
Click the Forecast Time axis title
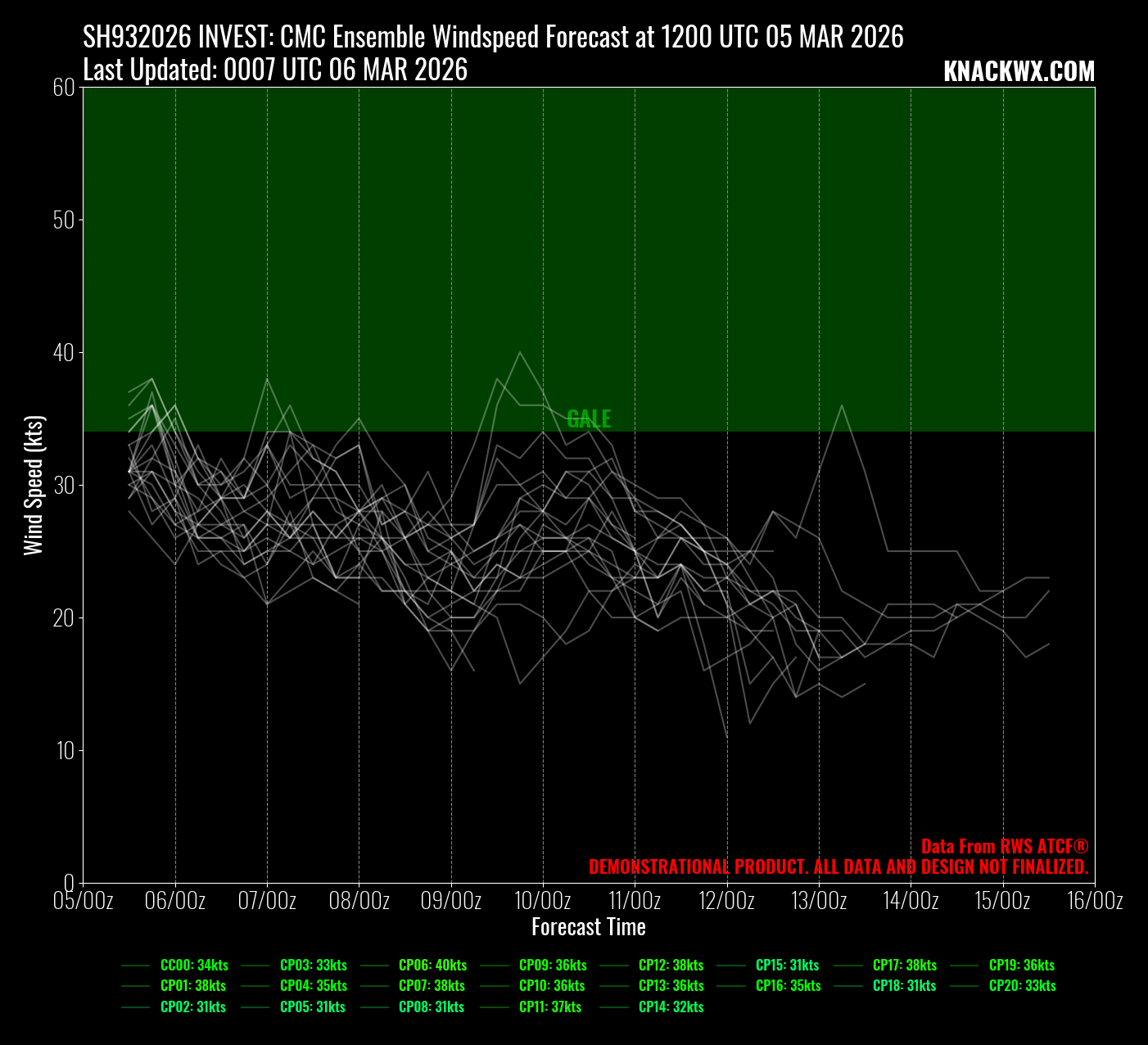point(589,927)
